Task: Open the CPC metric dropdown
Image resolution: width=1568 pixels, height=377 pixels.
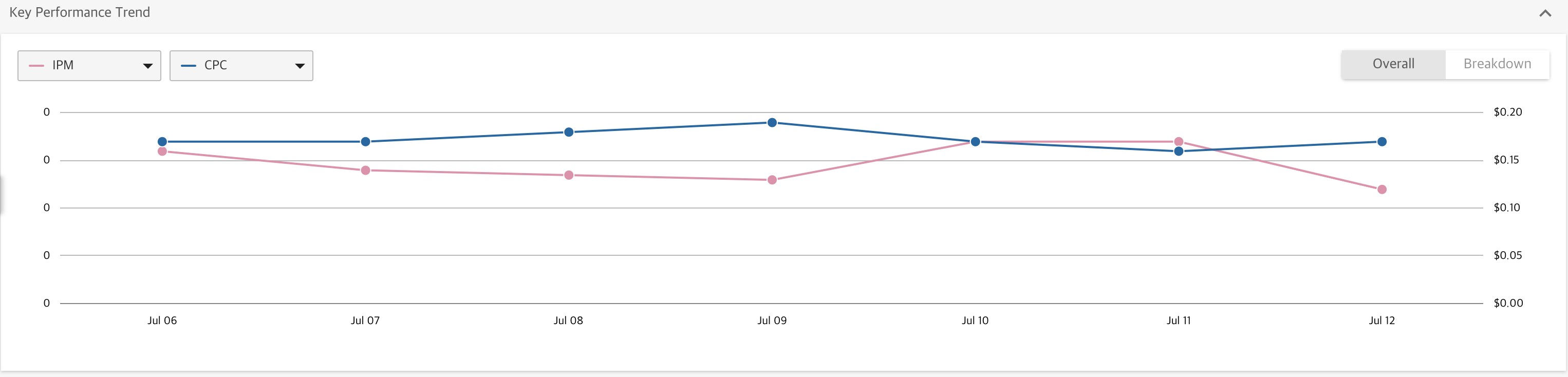Action: pyautogui.click(x=241, y=66)
